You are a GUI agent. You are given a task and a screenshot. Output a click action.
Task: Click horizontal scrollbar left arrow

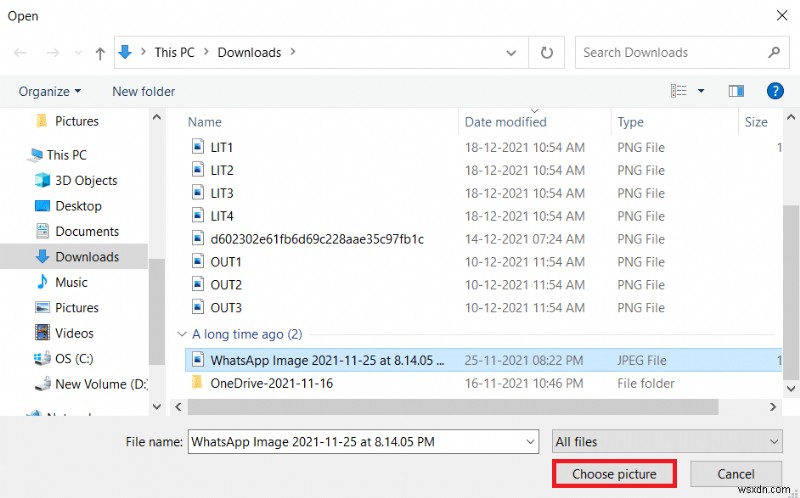(179, 407)
